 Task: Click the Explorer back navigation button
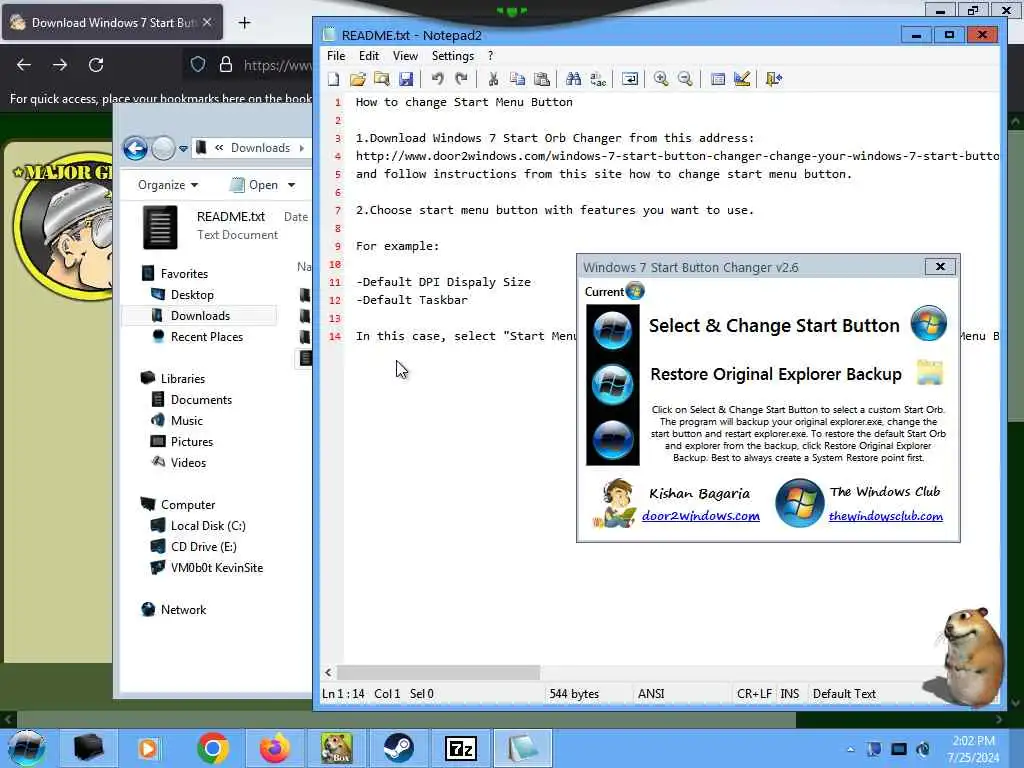tap(135, 149)
